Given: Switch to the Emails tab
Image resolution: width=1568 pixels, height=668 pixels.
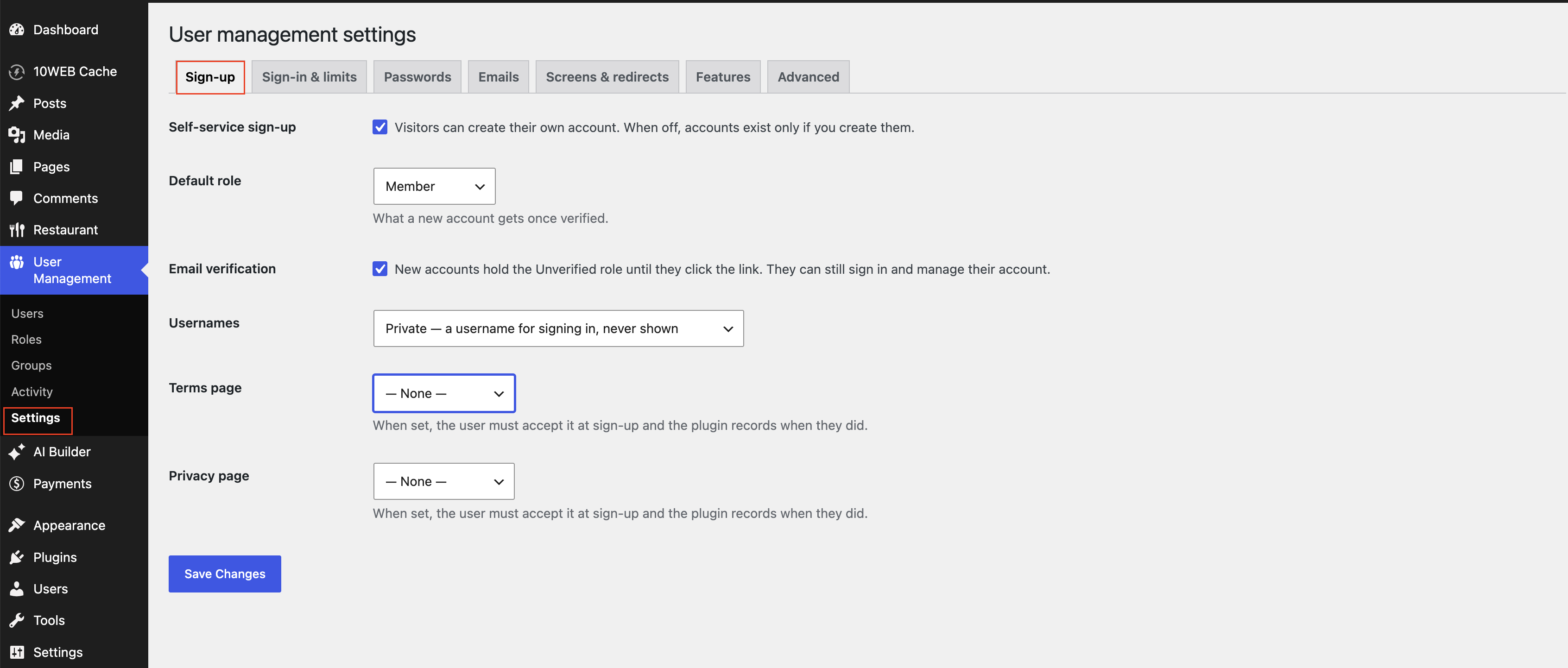Looking at the screenshot, I should click(x=499, y=77).
